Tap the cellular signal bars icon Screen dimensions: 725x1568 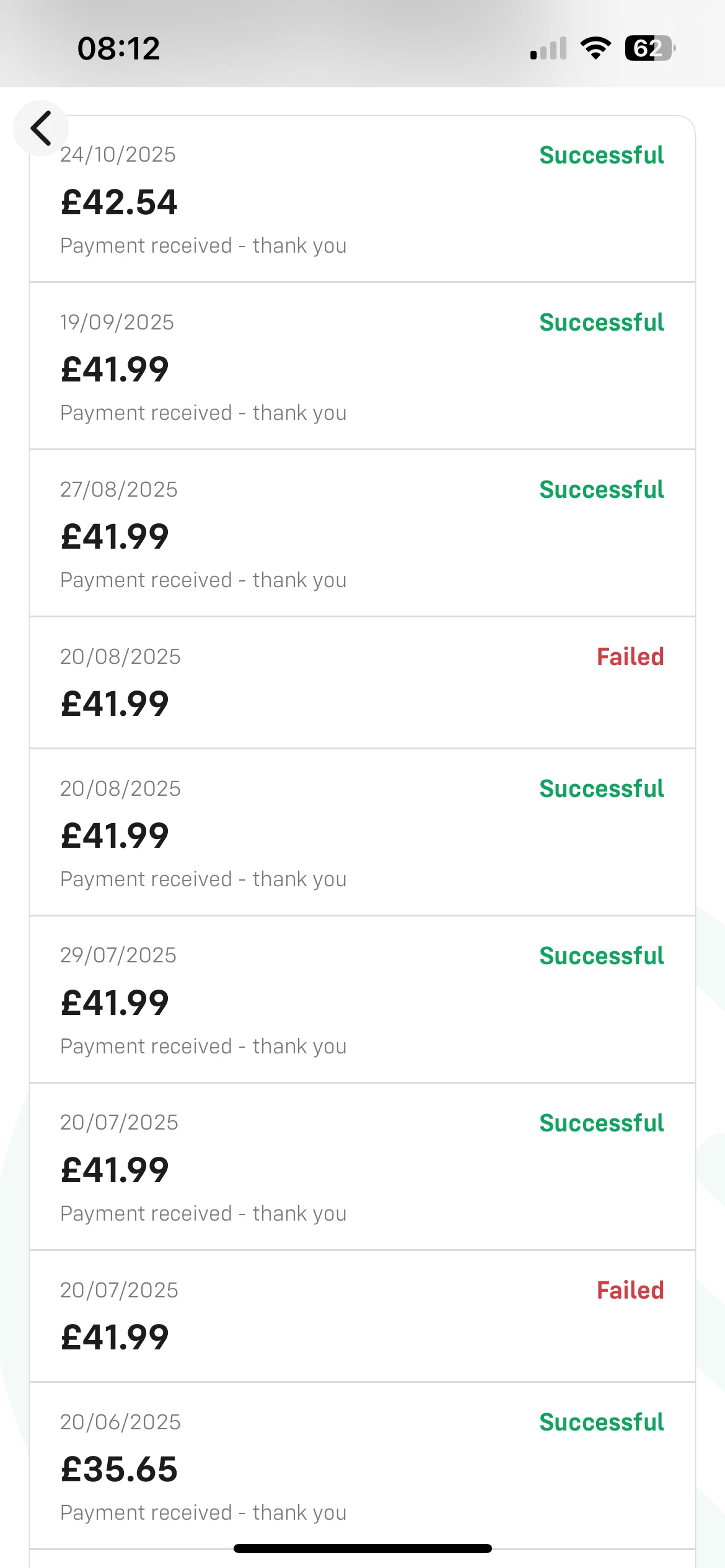click(x=548, y=48)
